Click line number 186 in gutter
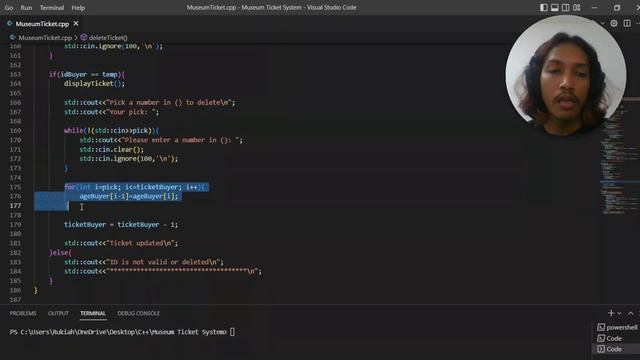The image size is (640, 360). click(x=15, y=290)
